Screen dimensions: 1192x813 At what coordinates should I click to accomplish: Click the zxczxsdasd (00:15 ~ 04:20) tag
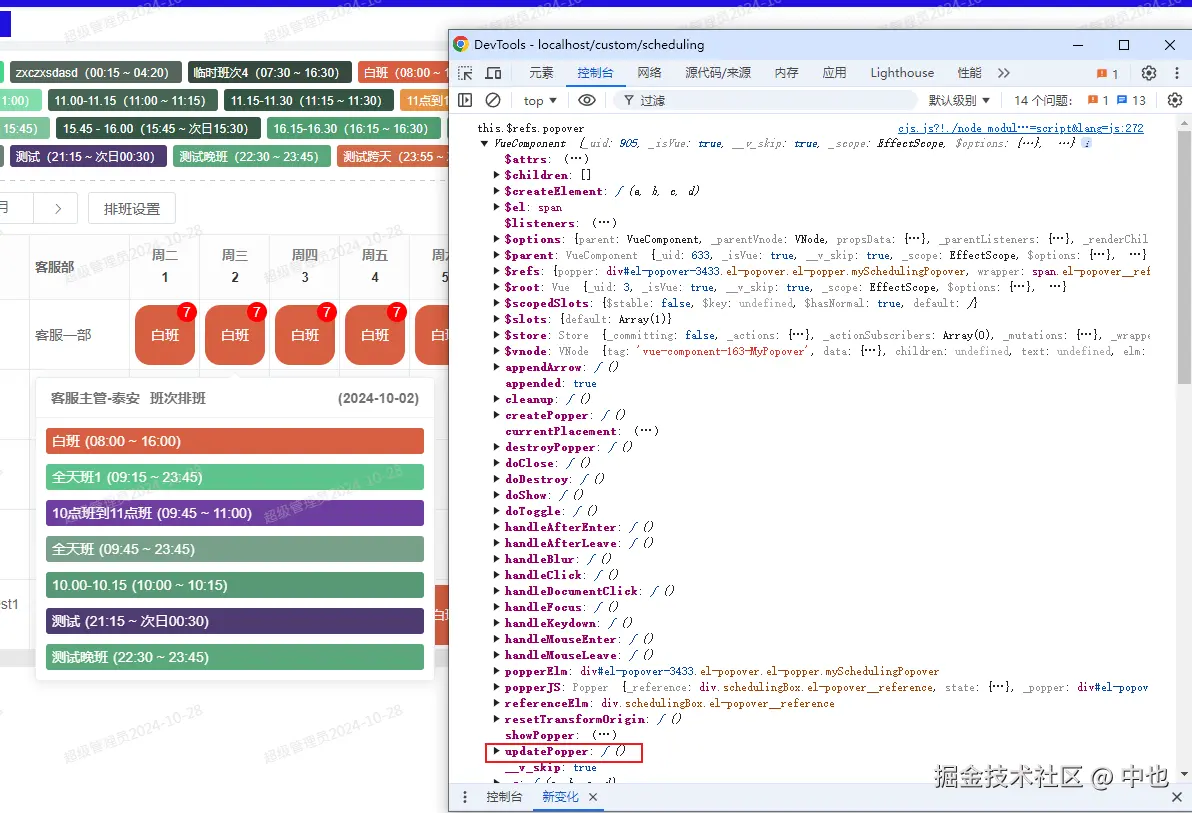tap(95, 73)
